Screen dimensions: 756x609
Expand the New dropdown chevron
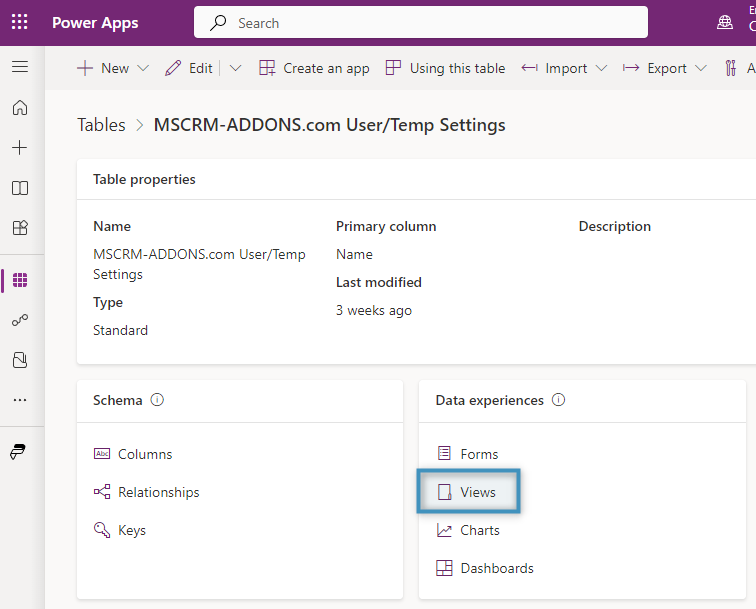point(143,68)
